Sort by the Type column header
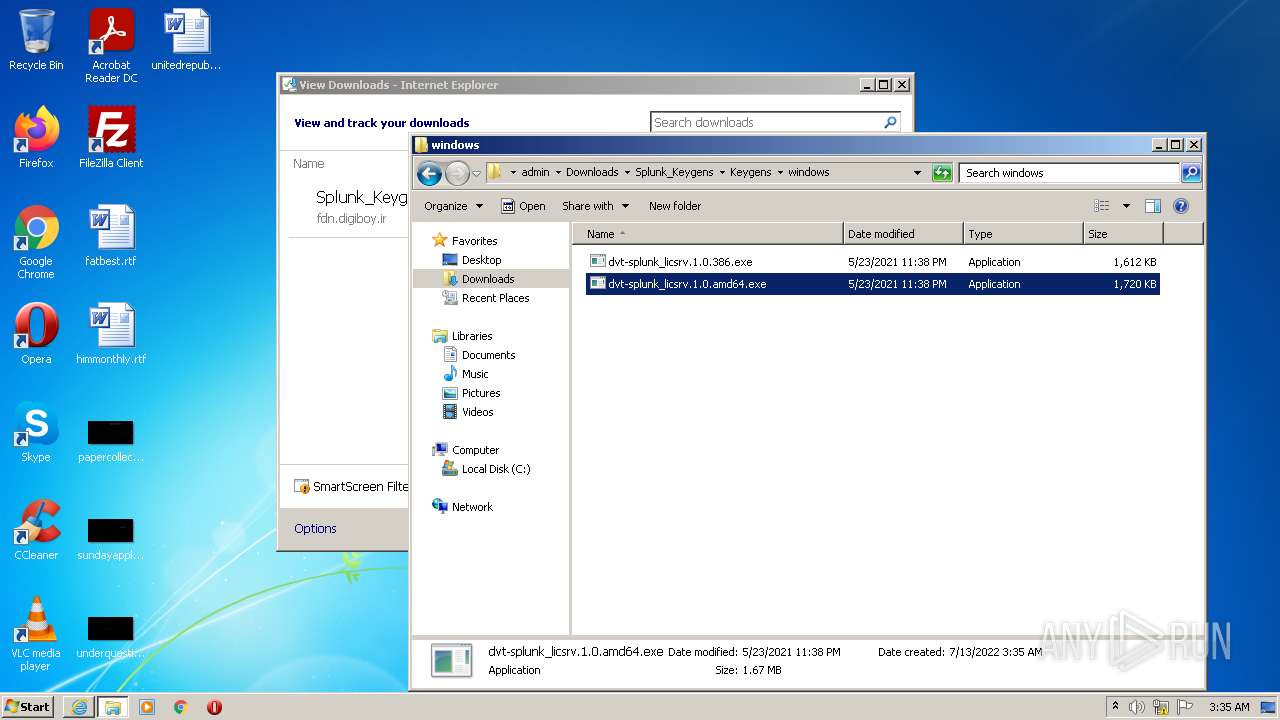1280x720 pixels. pos(1024,234)
